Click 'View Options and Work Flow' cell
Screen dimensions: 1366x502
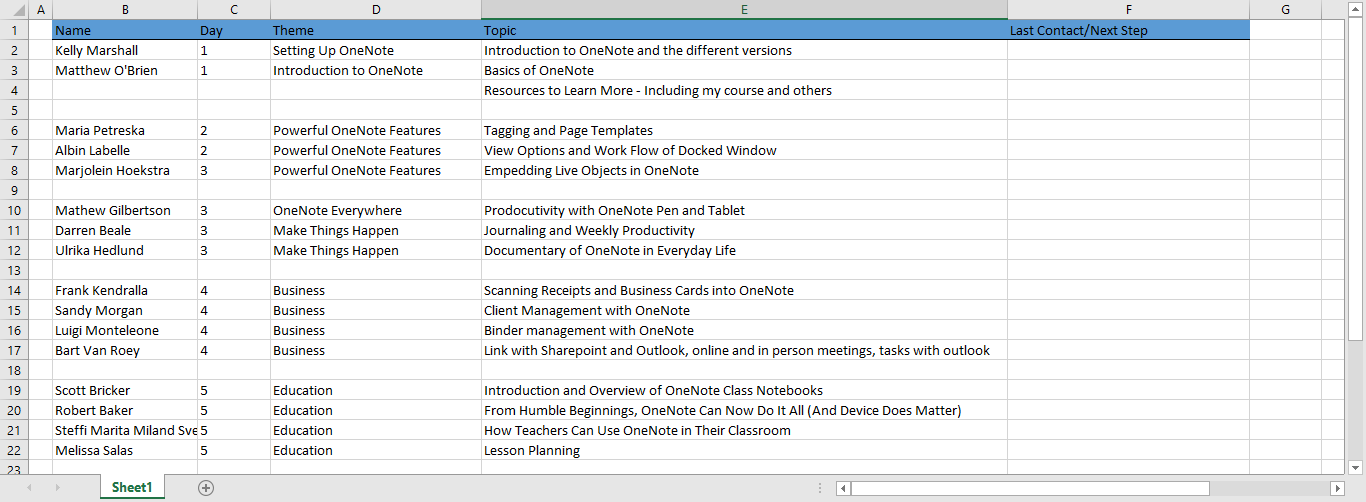(x=744, y=150)
